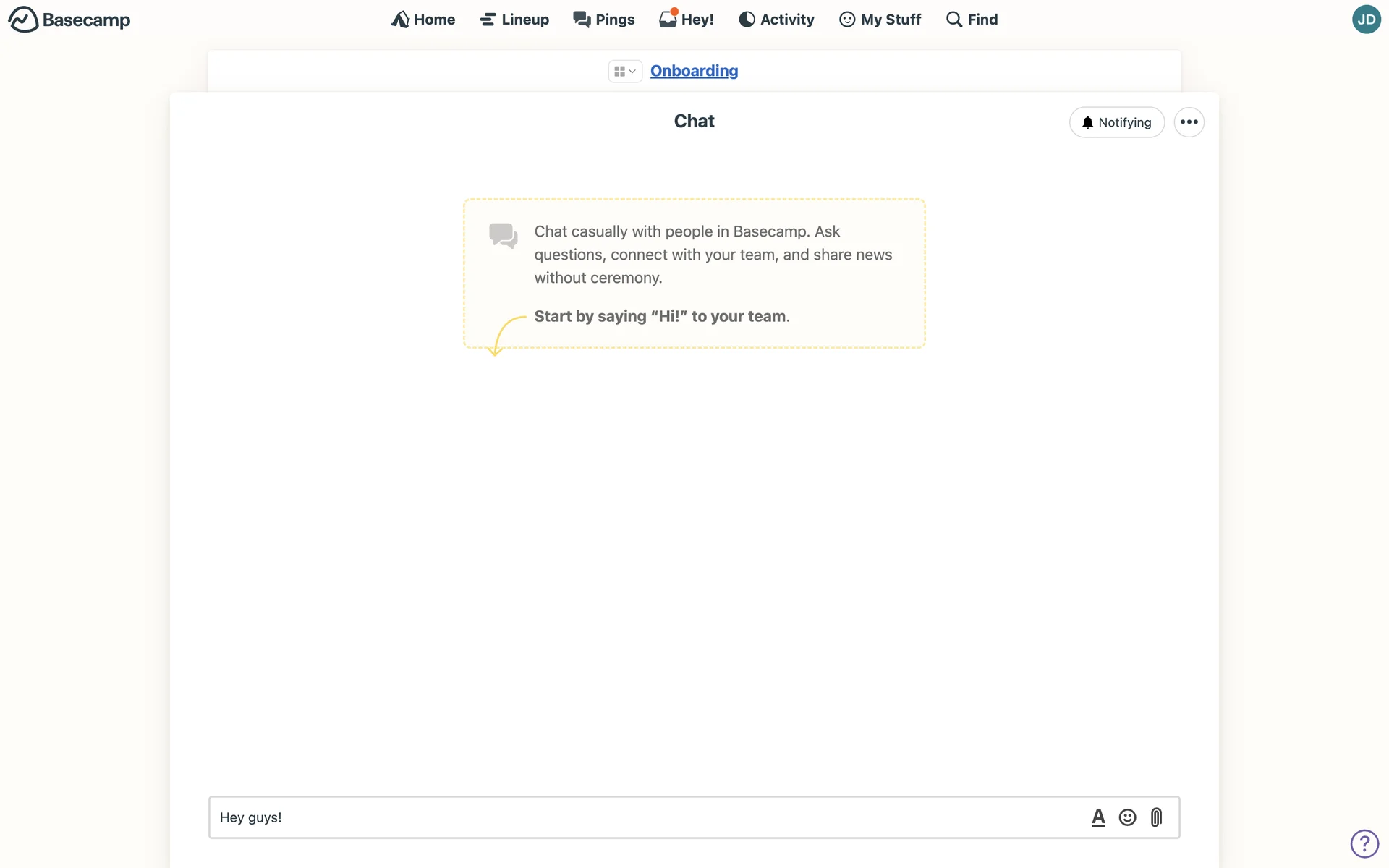Open the My Stuff menu
Screen dimensions: 1389x868
[x=880, y=20]
